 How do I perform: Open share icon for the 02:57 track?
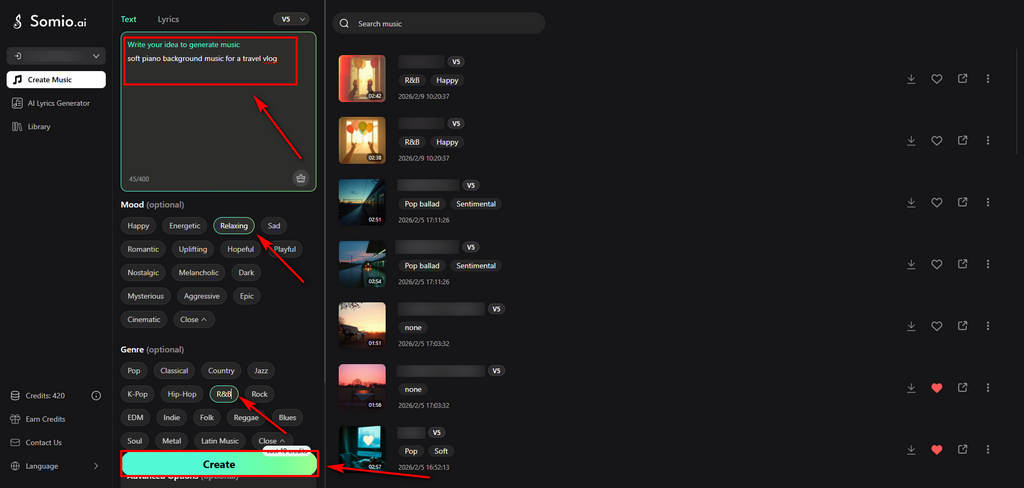962,449
